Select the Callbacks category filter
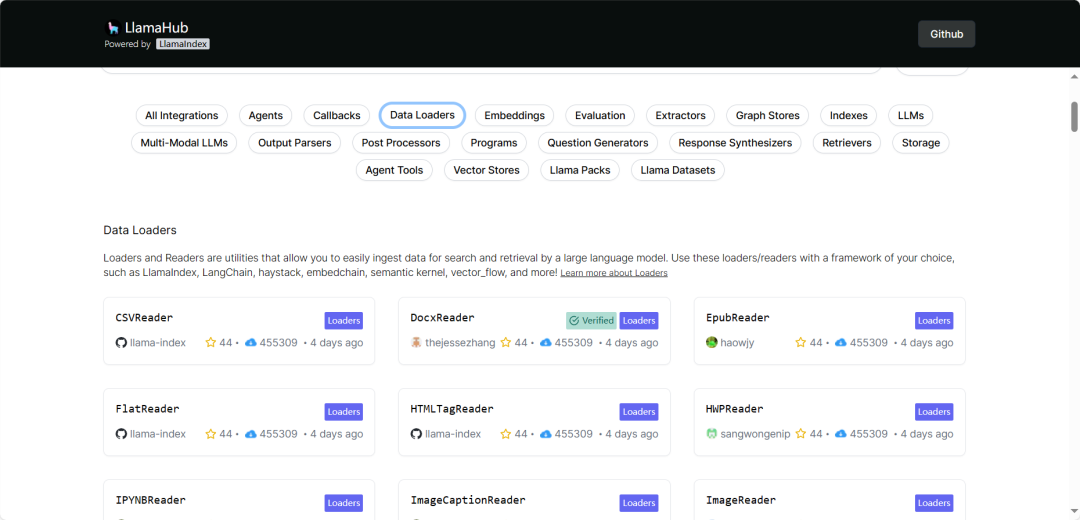The height and width of the screenshot is (520, 1080). [x=337, y=115]
